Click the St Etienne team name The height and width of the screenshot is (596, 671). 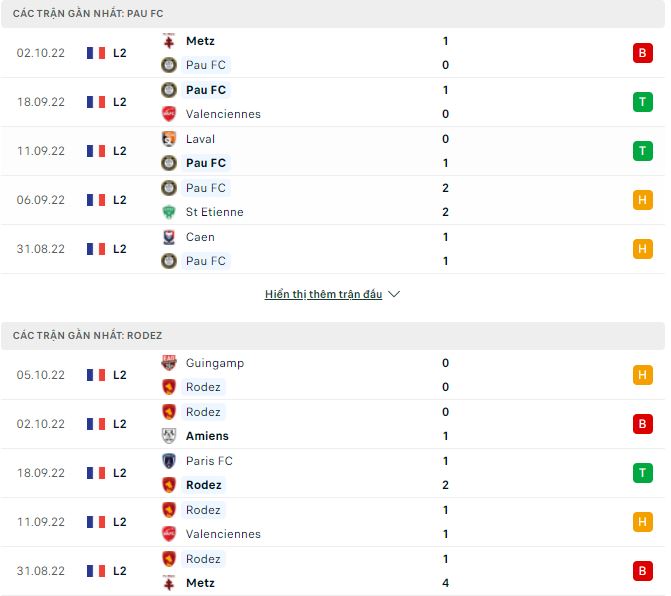pyautogui.click(x=214, y=212)
